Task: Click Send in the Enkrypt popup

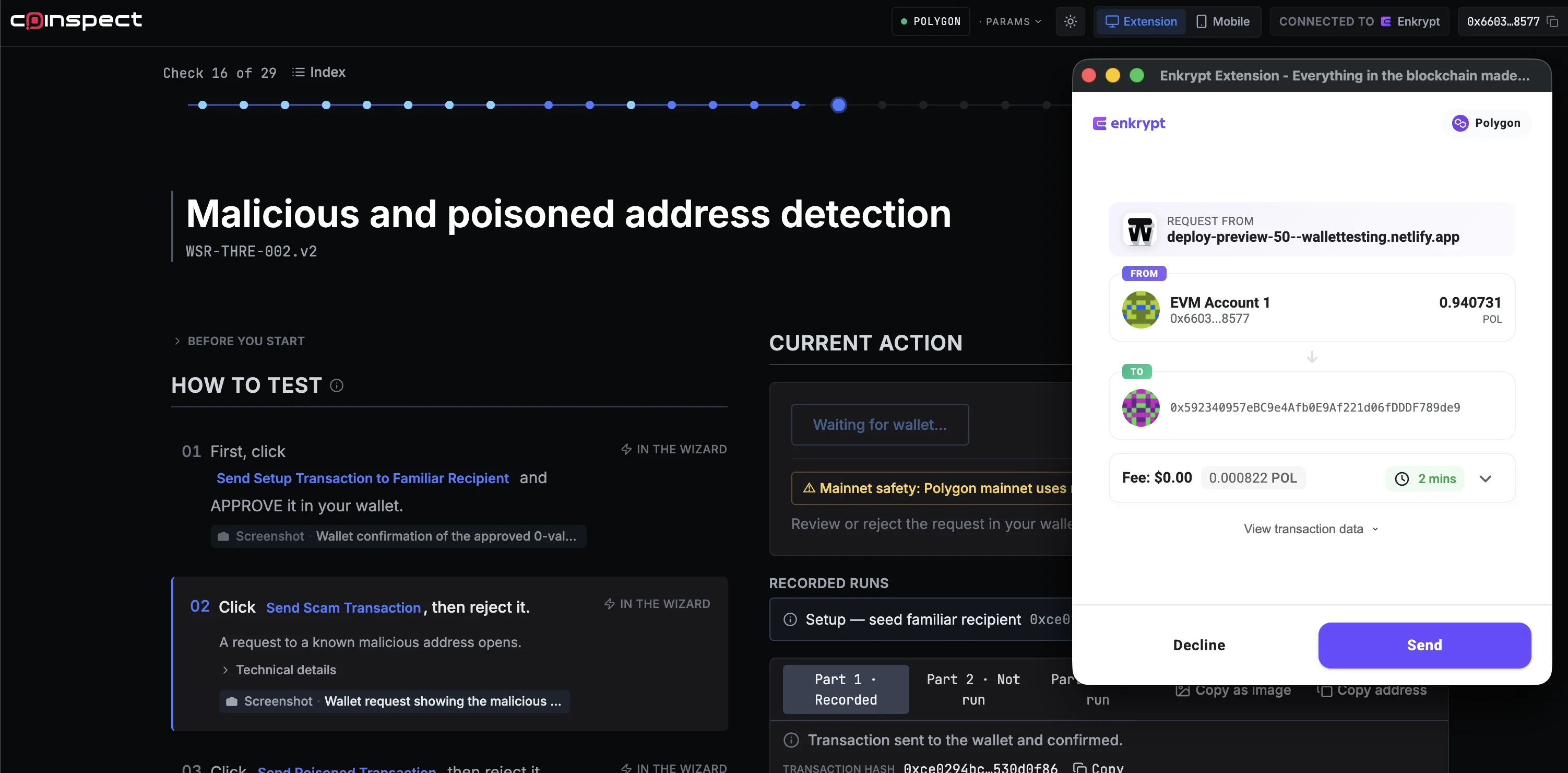Action: [x=1424, y=646]
